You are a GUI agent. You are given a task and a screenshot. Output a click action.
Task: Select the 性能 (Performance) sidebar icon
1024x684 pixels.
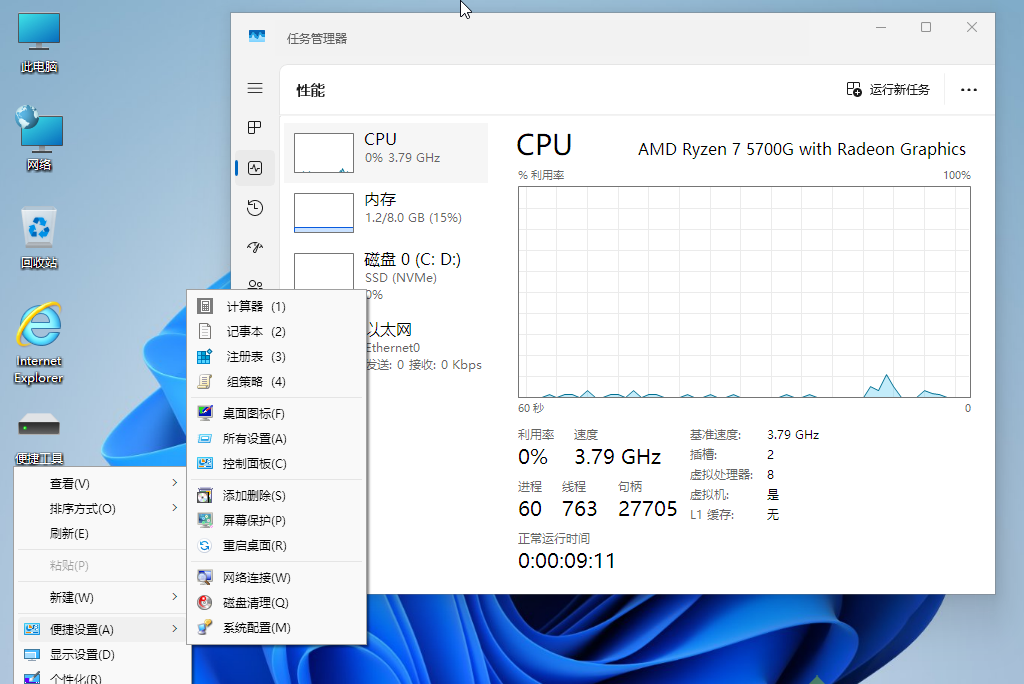pos(255,168)
